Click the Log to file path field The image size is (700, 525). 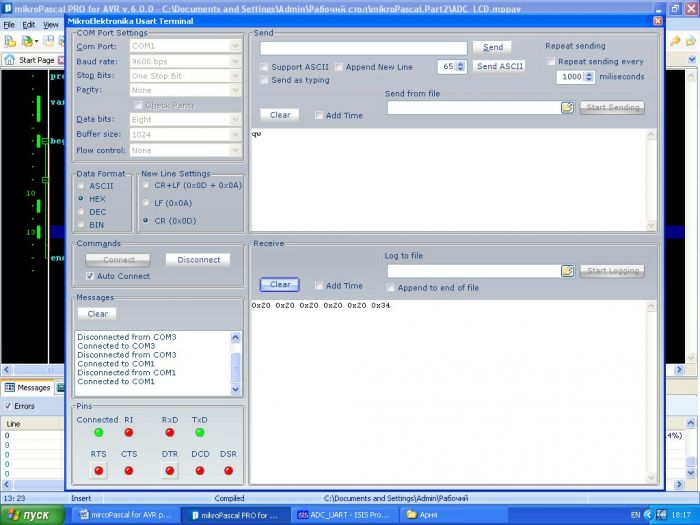click(474, 271)
